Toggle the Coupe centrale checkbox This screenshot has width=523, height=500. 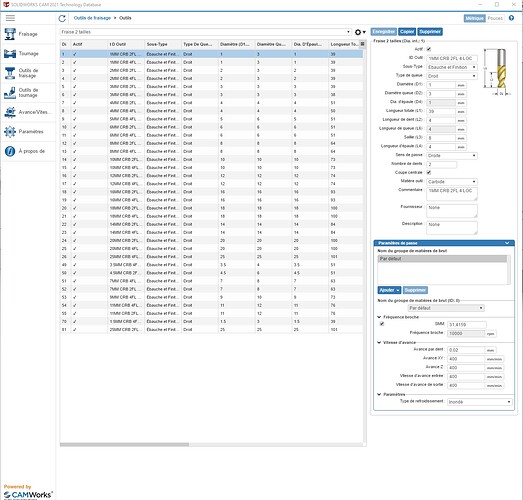[429, 172]
